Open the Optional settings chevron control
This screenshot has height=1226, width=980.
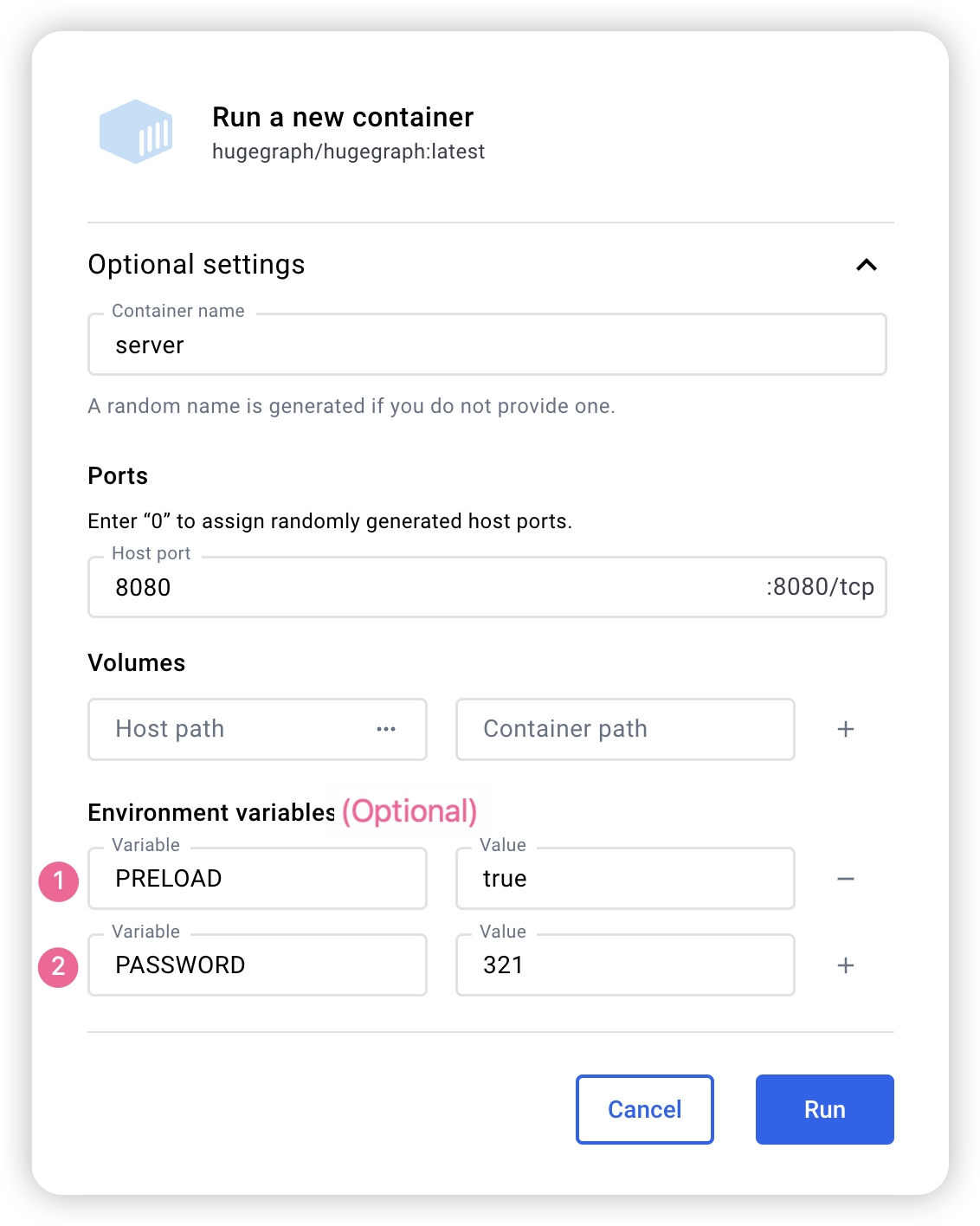click(x=867, y=264)
